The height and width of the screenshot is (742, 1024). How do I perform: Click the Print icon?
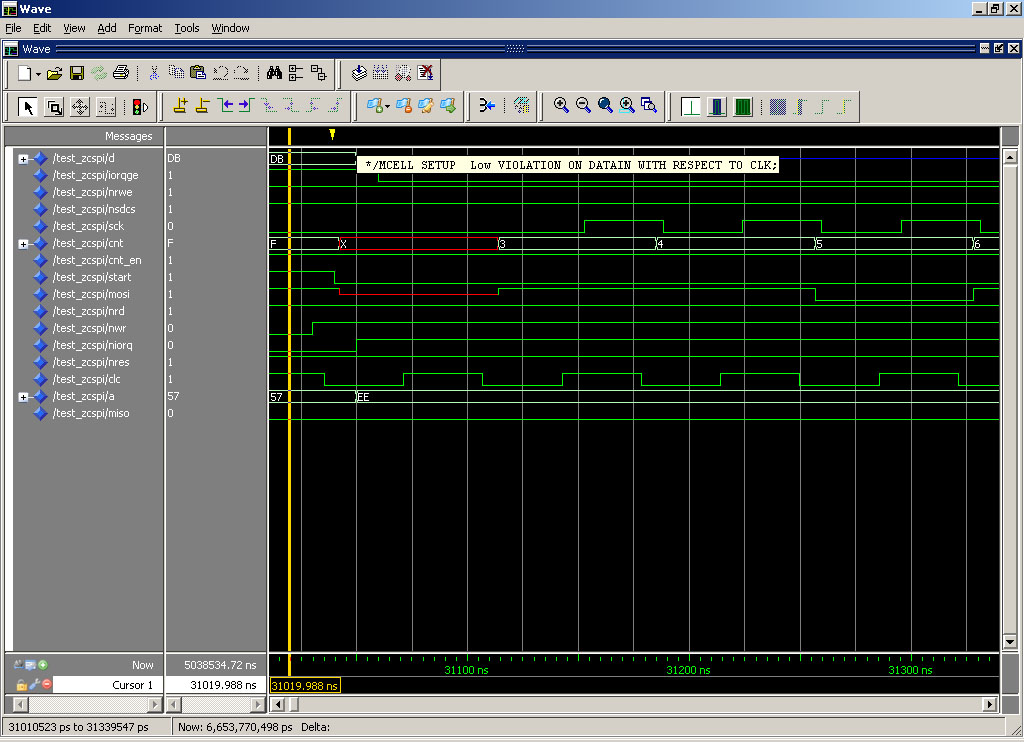[x=121, y=73]
